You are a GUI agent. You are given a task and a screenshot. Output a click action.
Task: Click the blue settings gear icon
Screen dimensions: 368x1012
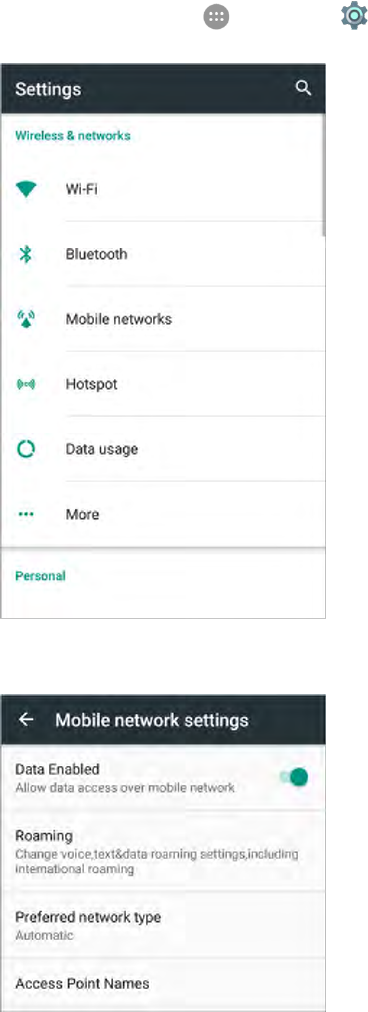(354, 16)
